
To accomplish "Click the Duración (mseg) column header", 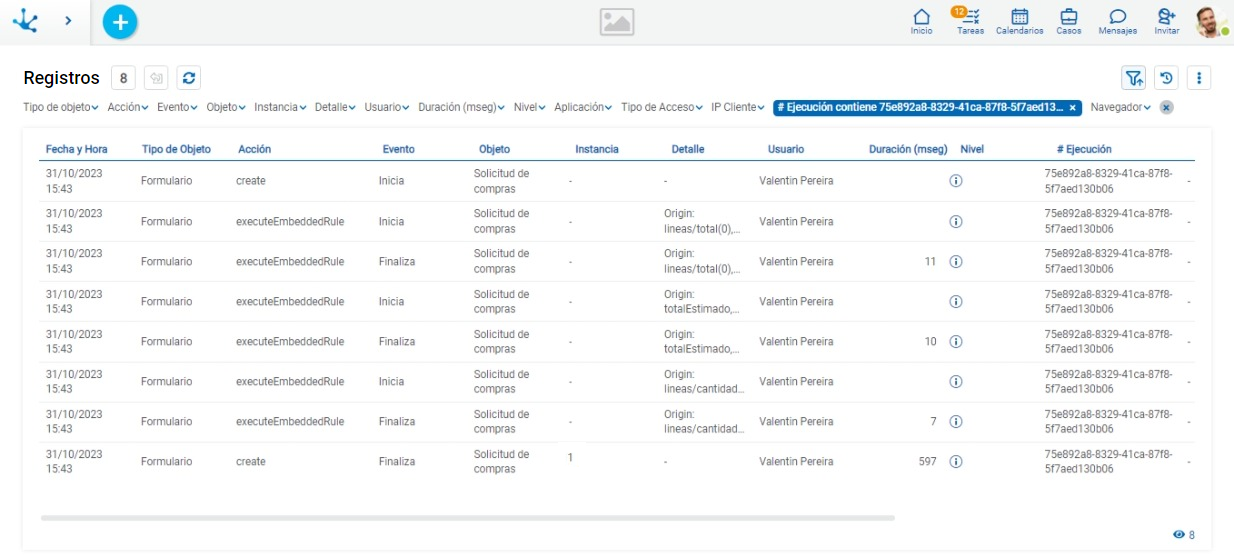I will coord(907,149).
